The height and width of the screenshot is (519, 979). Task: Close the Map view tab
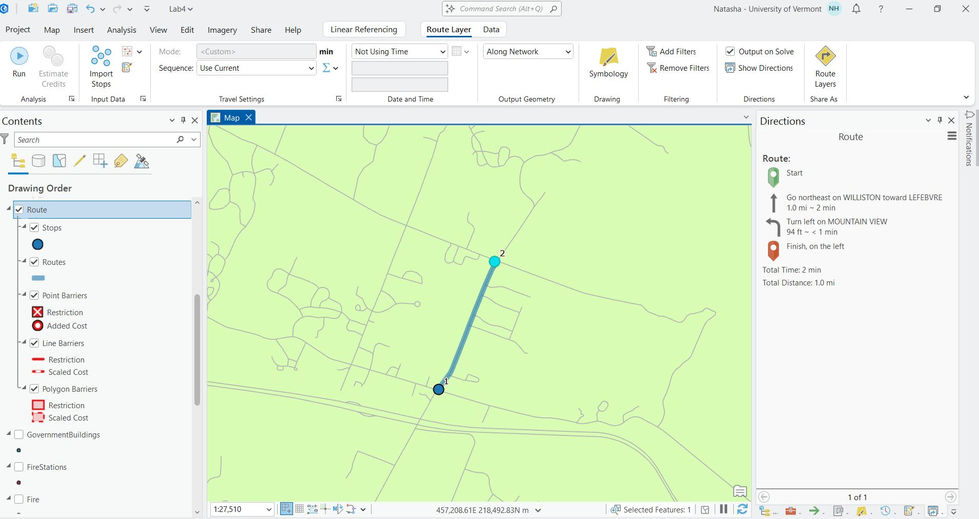(x=248, y=117)
